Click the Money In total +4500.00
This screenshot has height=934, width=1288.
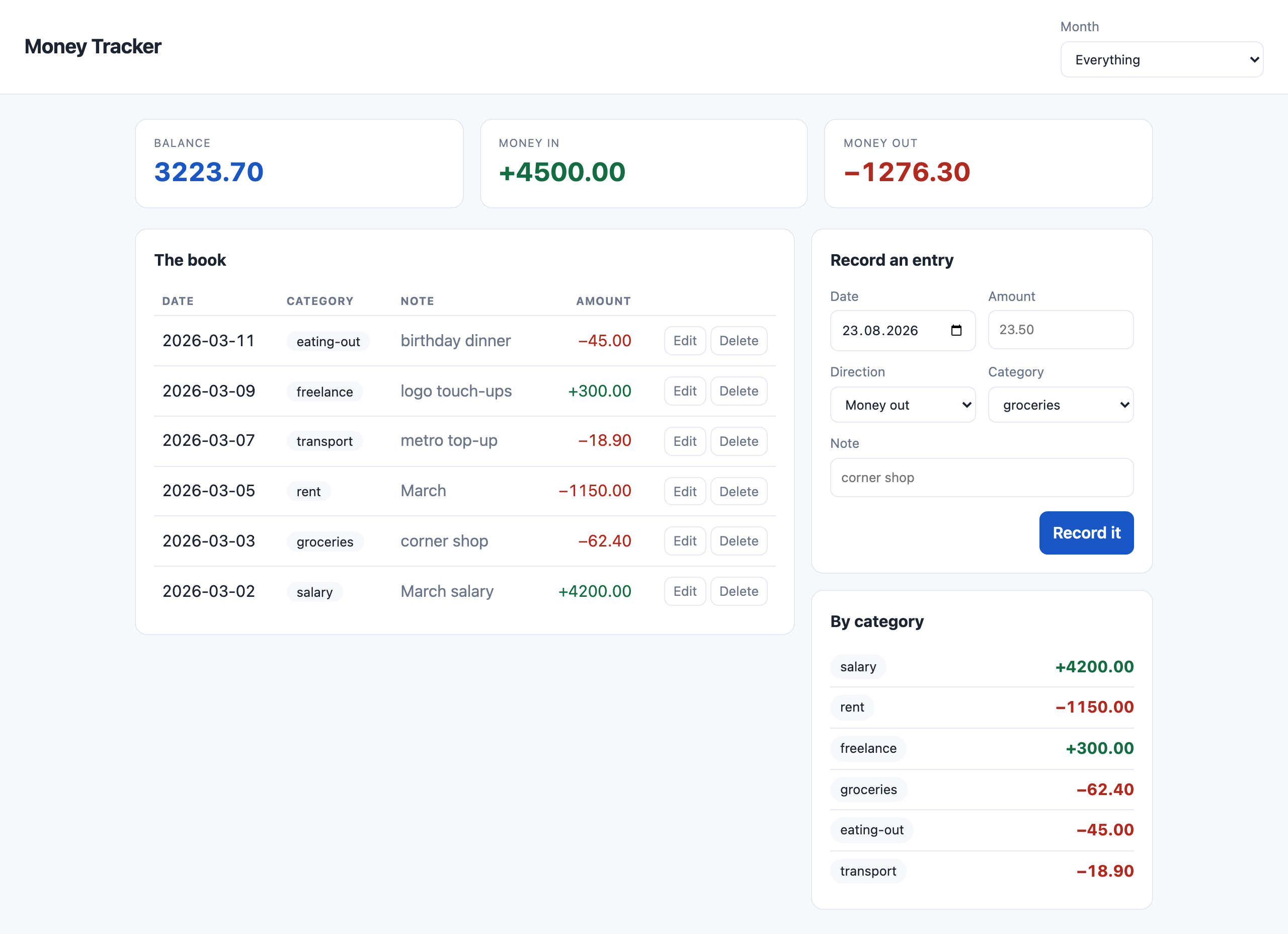point(561,172)
